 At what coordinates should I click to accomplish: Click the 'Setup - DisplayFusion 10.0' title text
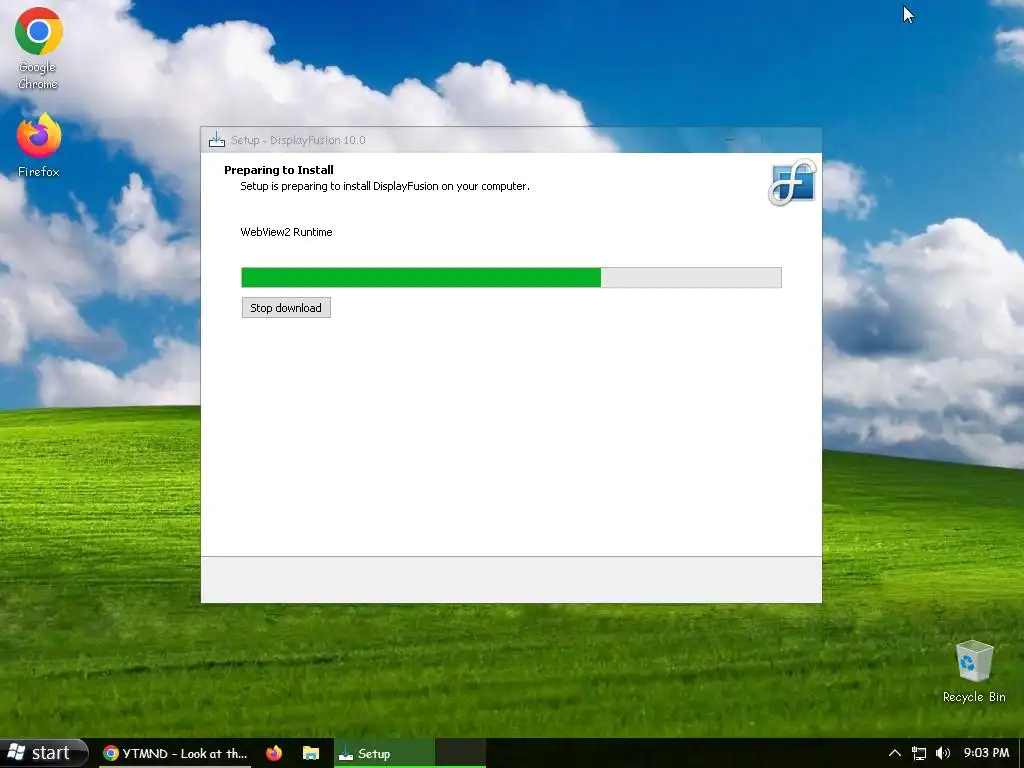(x=298, y=140)
